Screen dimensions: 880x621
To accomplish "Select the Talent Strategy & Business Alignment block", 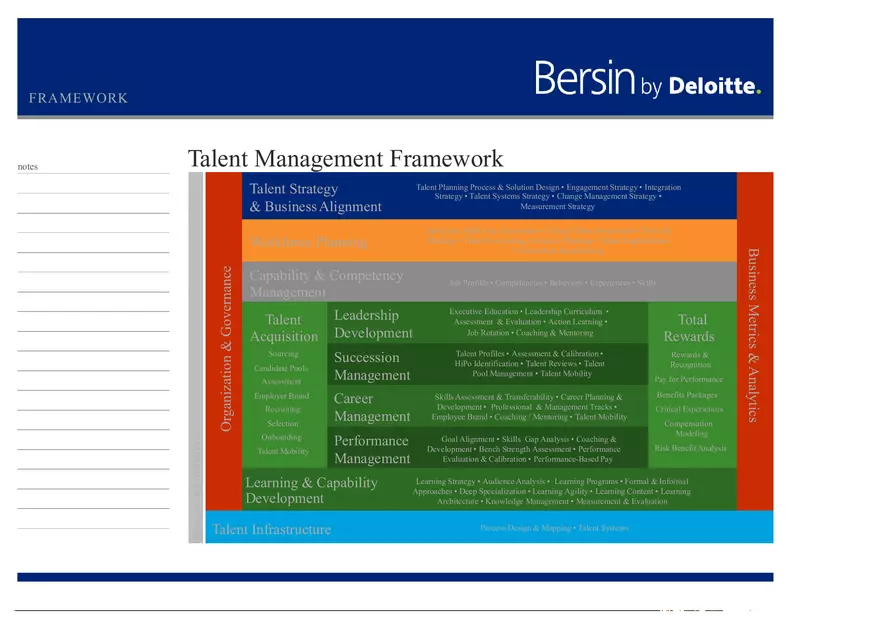I will [315, 197].
